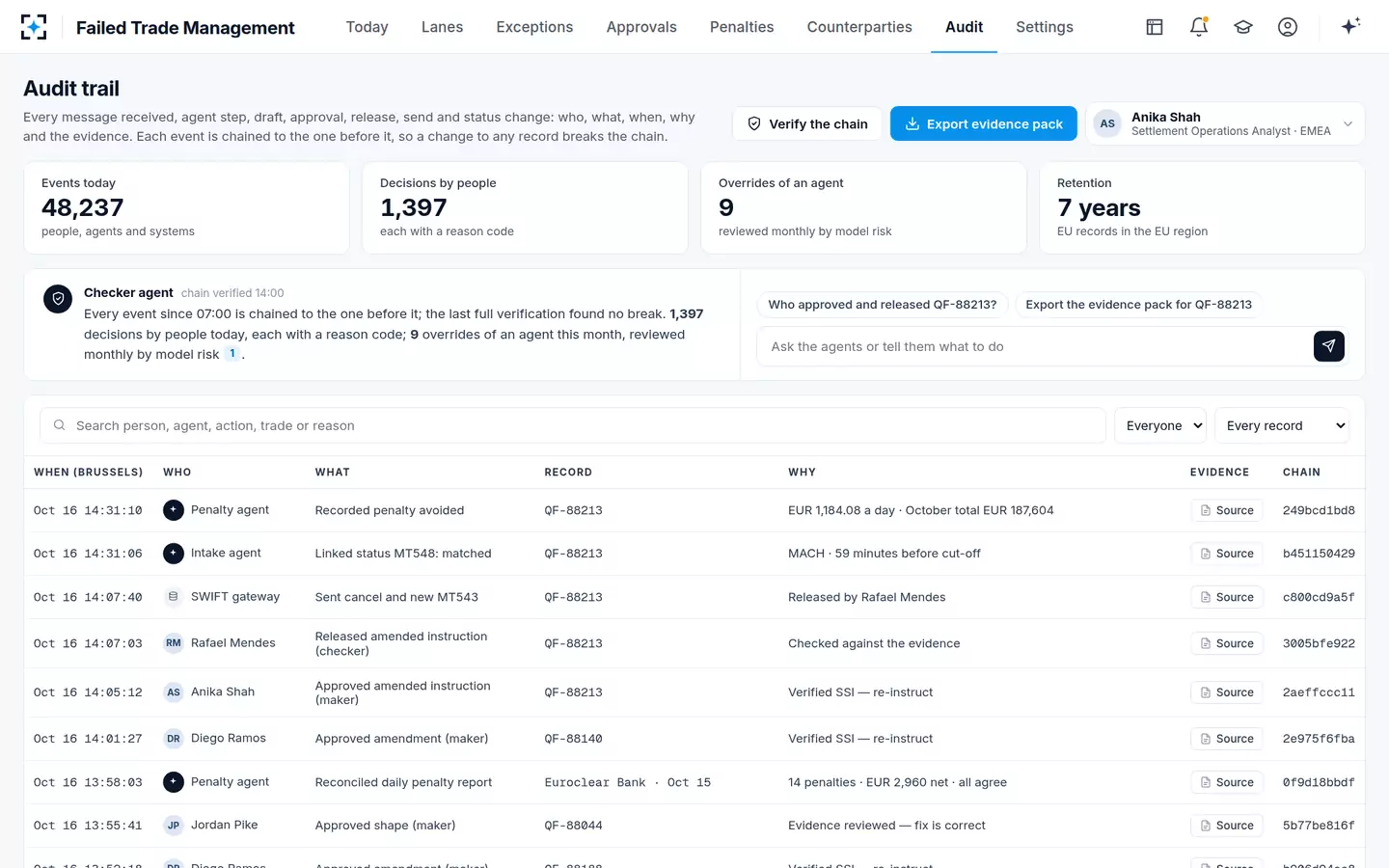Open the Counterparties tab
This screenshot has height=868, width=1389.
click(859, 27)
